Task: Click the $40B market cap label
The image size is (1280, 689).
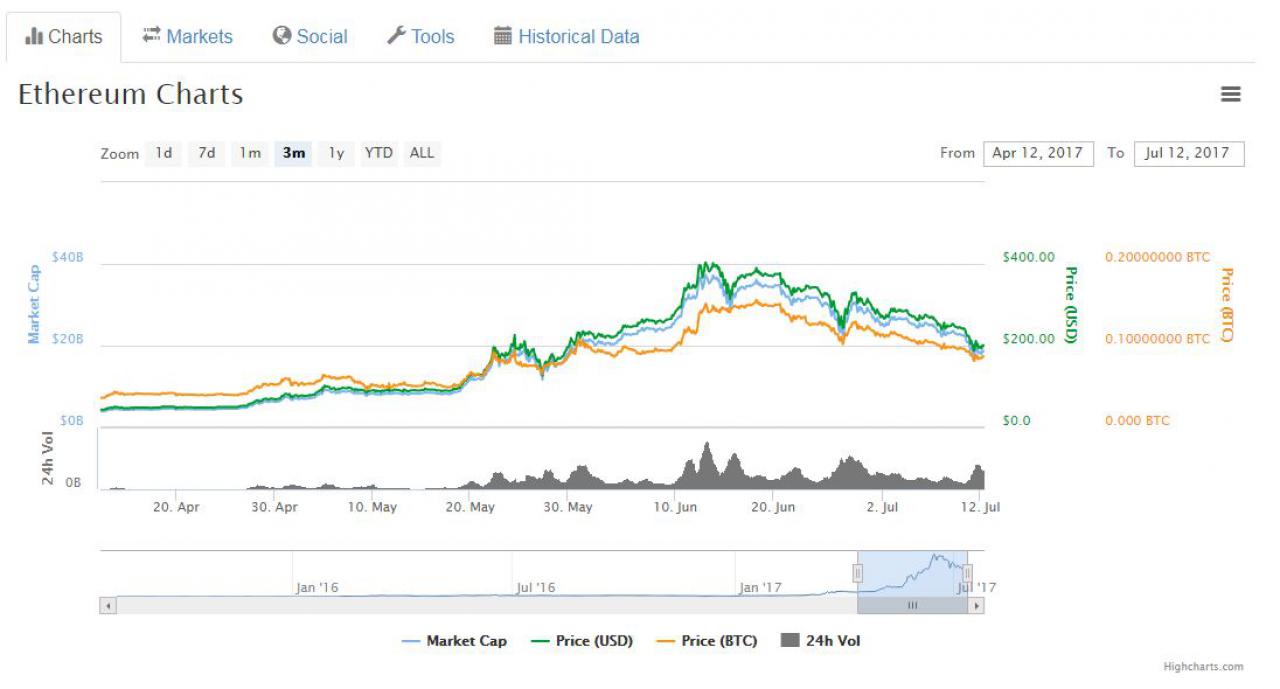Action: [68, 258]
